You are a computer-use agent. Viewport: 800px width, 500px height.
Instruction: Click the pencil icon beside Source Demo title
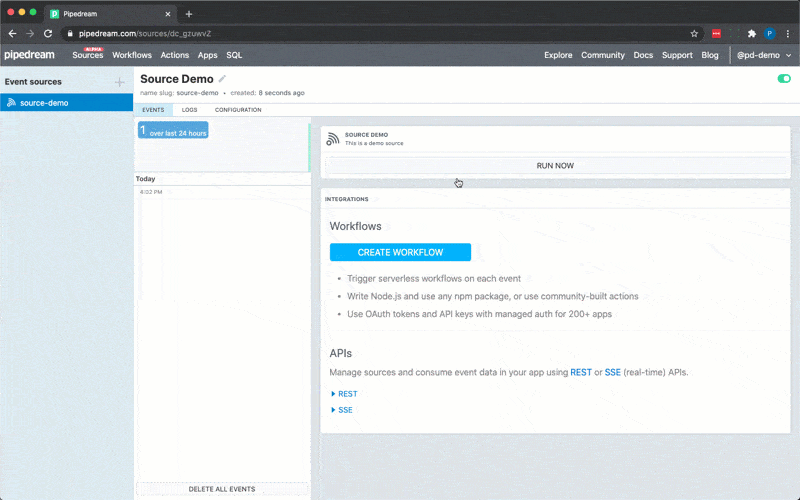point(223,79)
